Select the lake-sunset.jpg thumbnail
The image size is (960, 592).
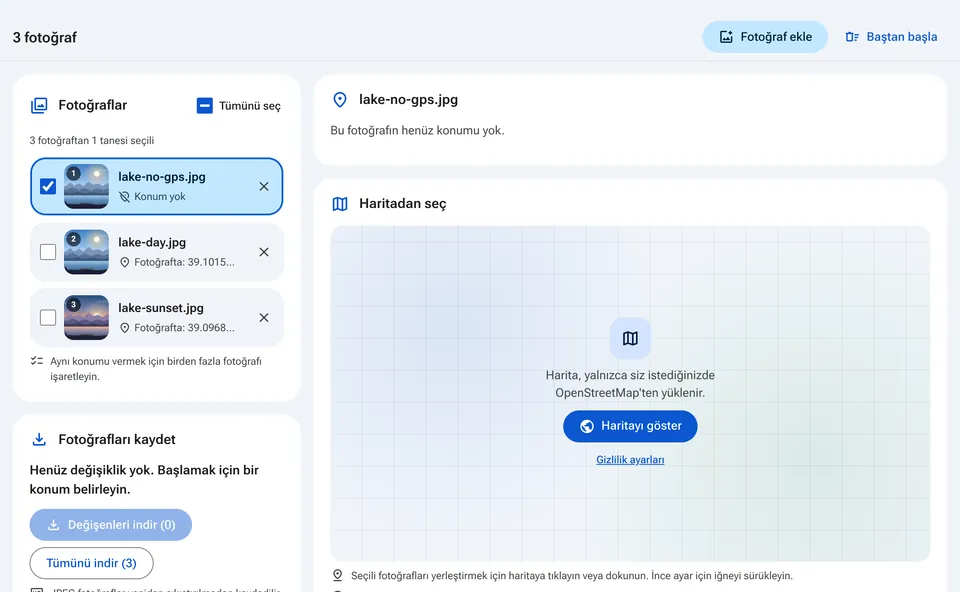click(86, 318)
